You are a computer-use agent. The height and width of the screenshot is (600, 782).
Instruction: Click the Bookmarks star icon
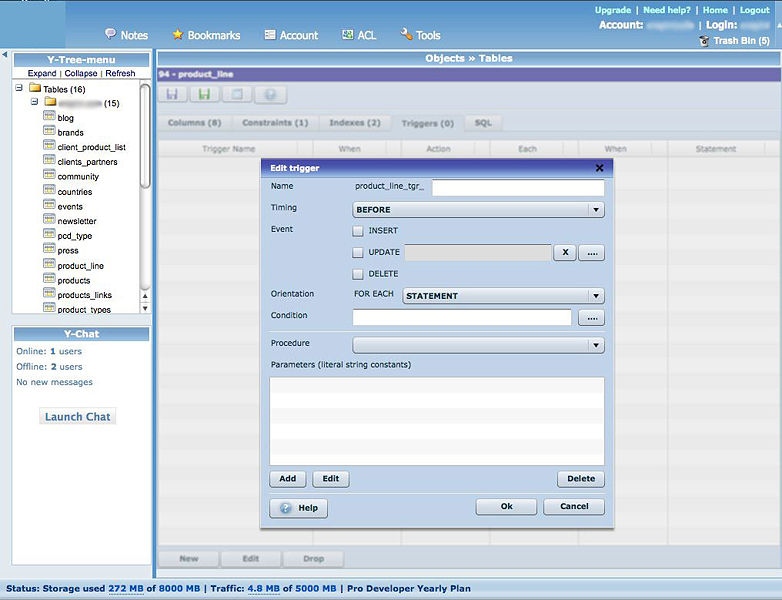(x=178, y=34)
